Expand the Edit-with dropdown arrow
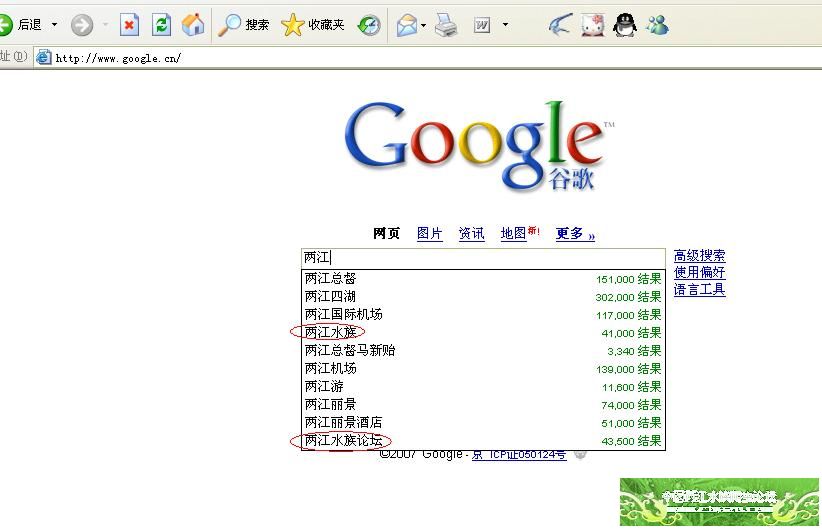Viewport: 822px width, 529px height. [505, 24]
